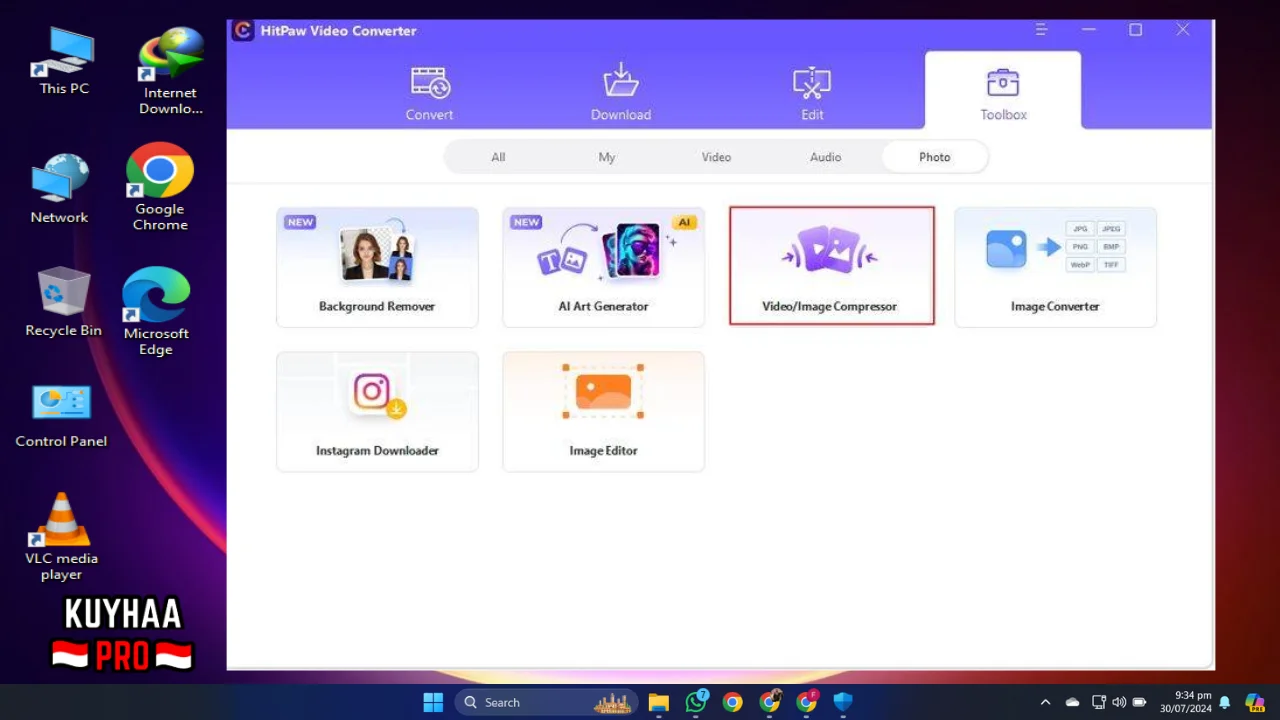Open Windows Security shield on the taskbar
The width and height of the screenshot is (1280, 720).
tap(843, 702)
